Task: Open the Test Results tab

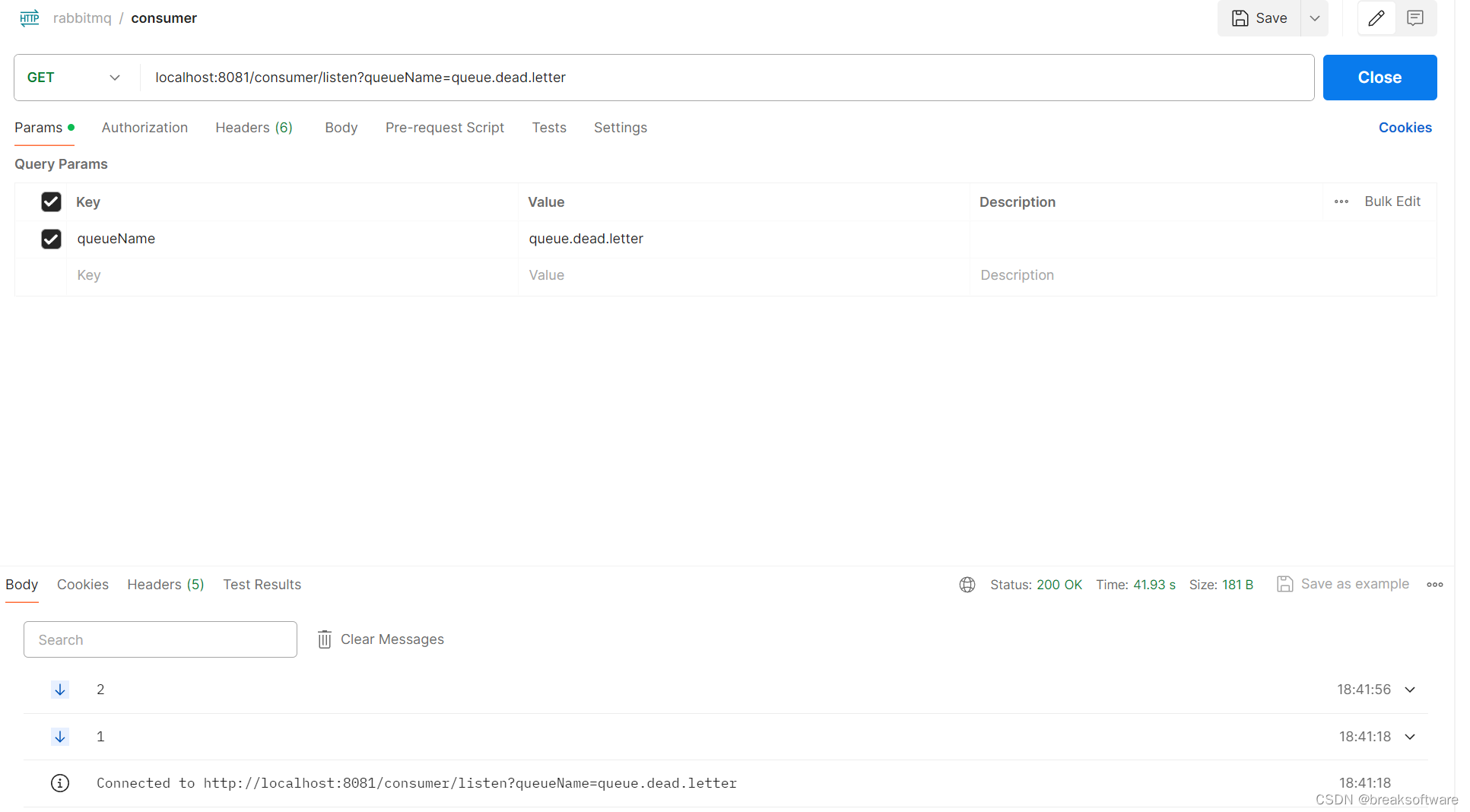Action: tap(262, 585)
